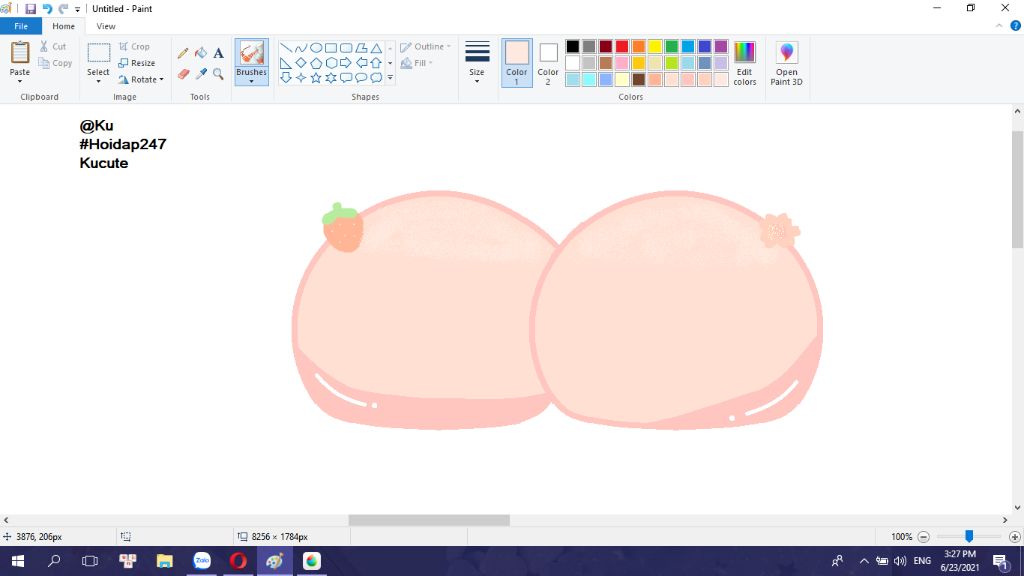
Task: Open File Explorer from the taskbar
Action: 165,561
